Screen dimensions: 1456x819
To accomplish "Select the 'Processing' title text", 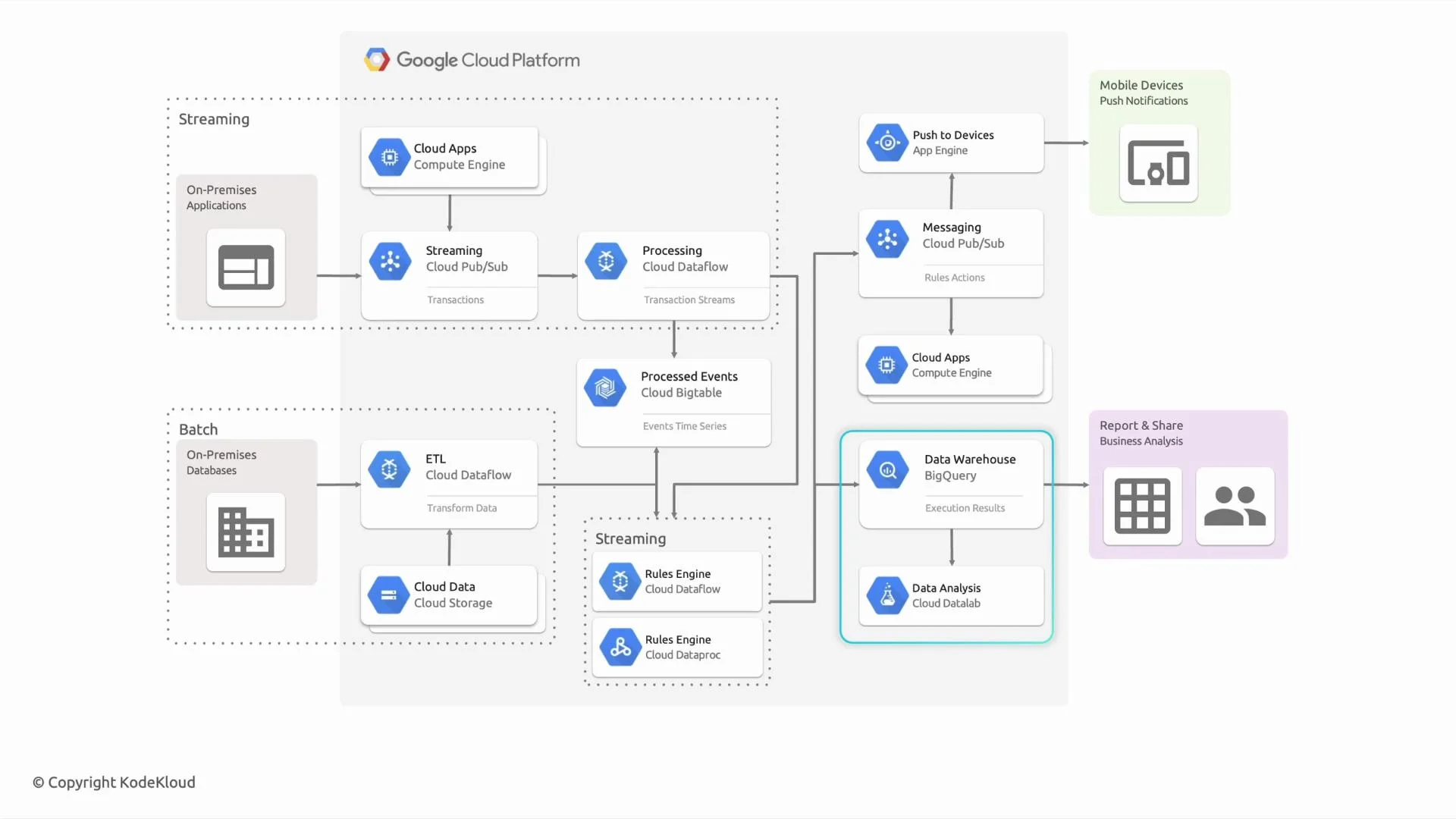I will click(x=672, y=250).
